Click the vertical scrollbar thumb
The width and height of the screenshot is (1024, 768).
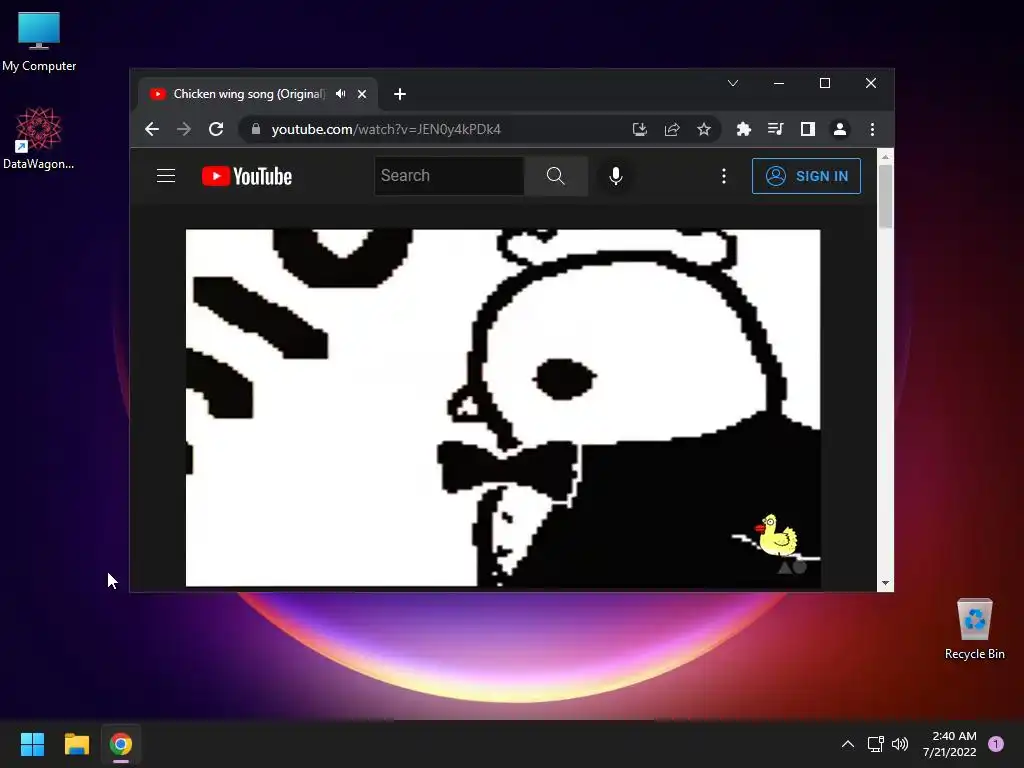click(x=886, y=197)
